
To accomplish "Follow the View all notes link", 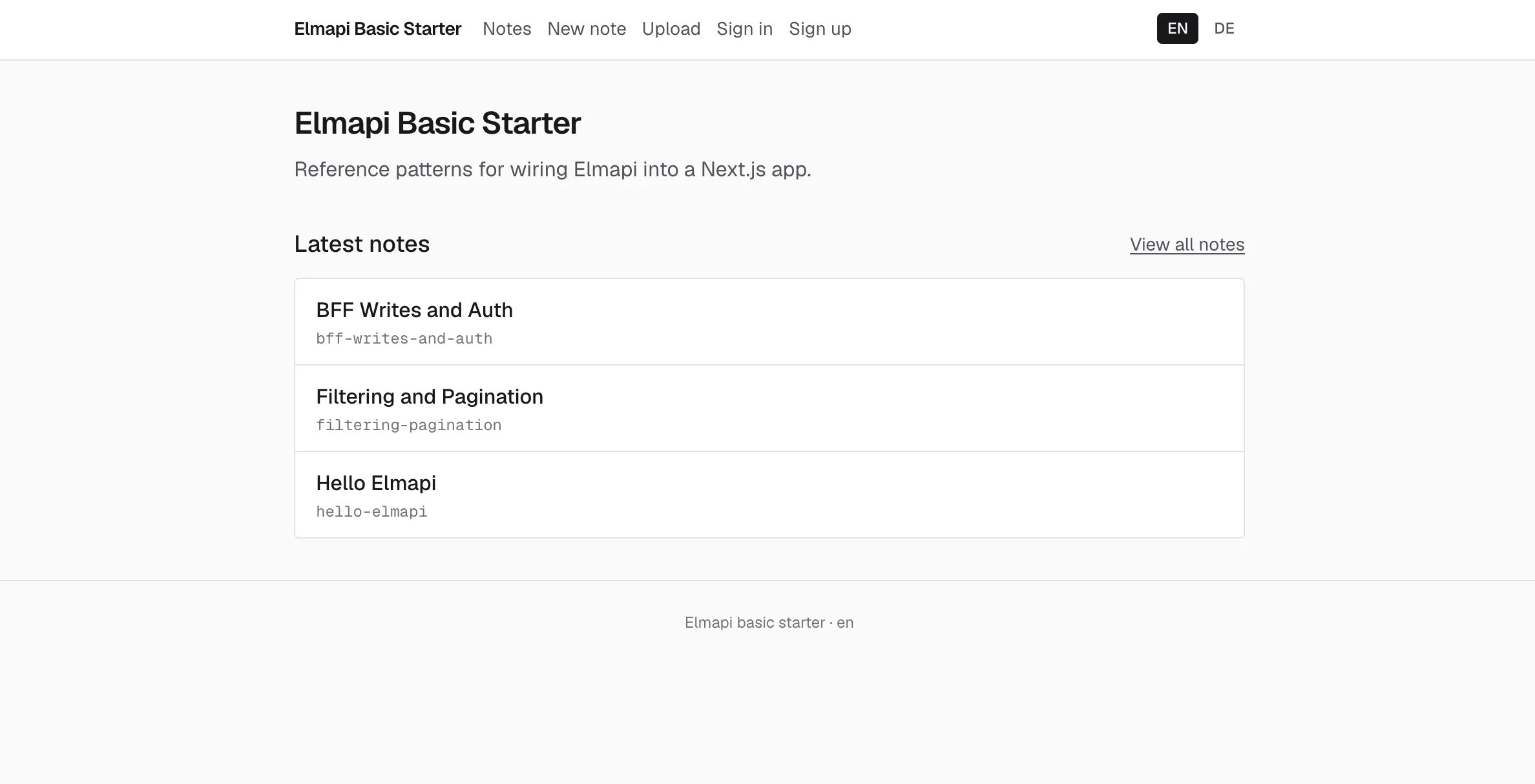I will point(1187,245).
